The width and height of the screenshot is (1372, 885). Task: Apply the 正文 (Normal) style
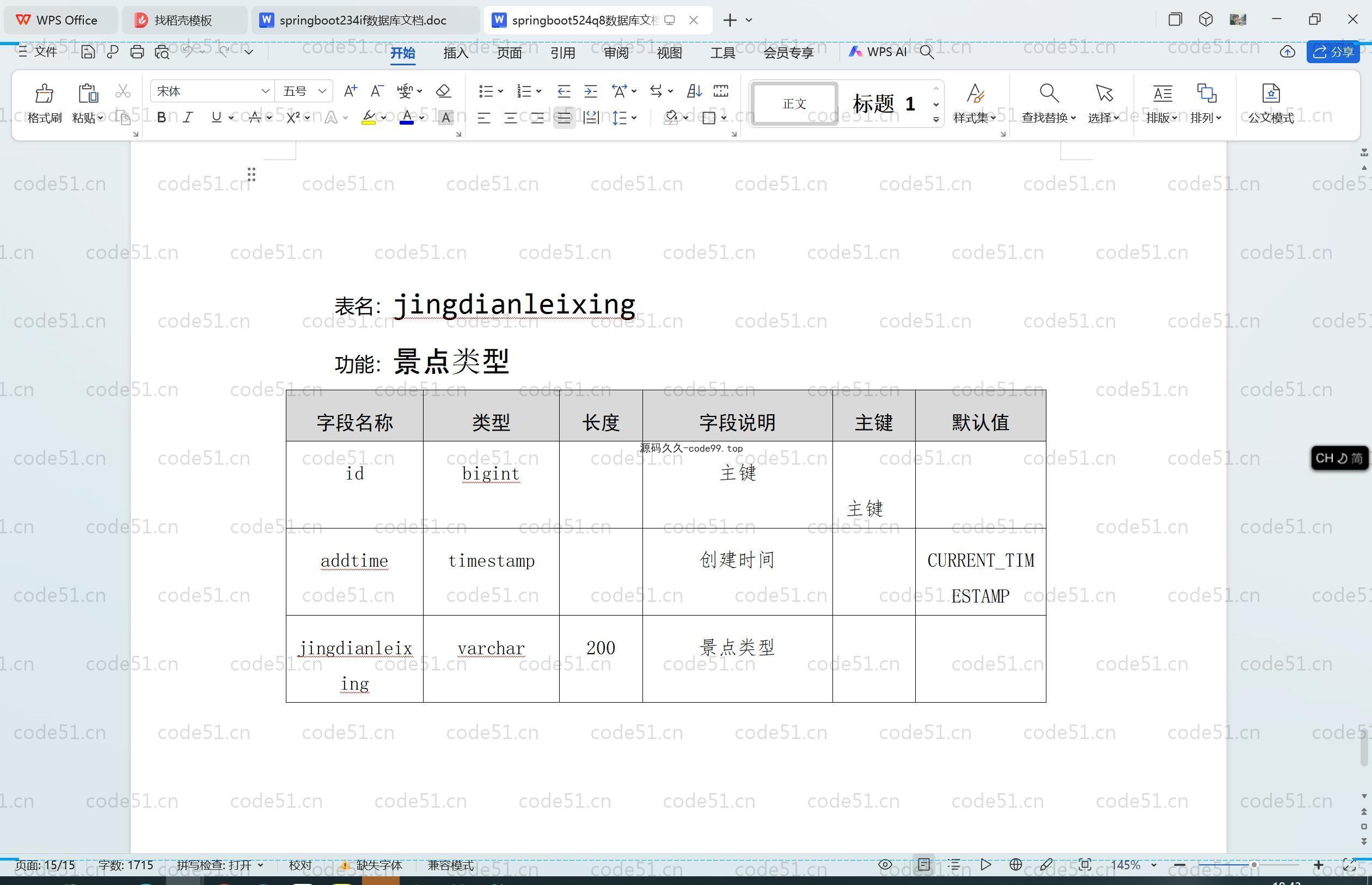(x=794, y=104)
